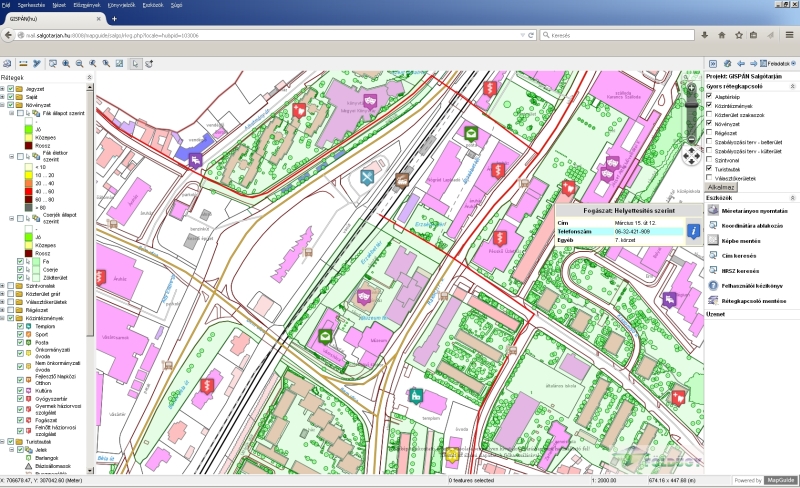Viewport: 800px width, 488px height.
Task: Expand the Jegyzet layer group
Action: (3, 88)
